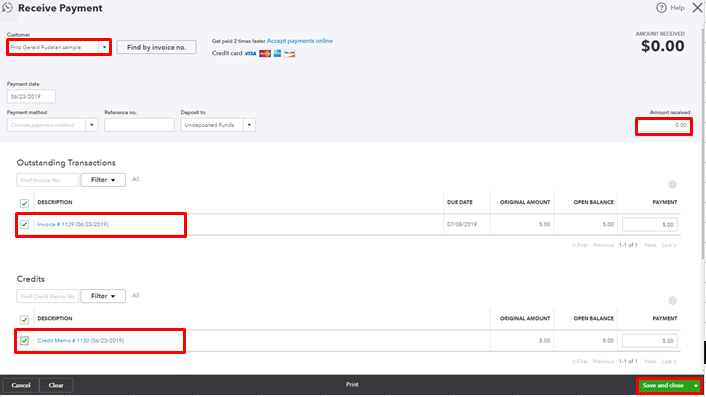Follow the Accept payments online link
This screenshot has height=397, width=706.
(300, 41)
